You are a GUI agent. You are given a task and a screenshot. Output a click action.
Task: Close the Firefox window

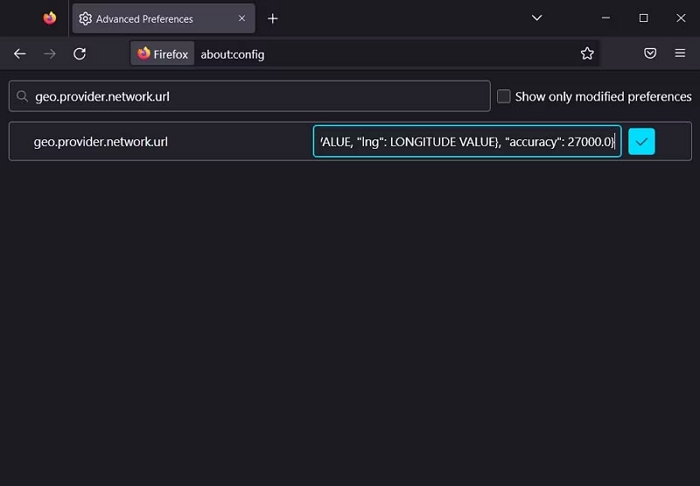[x=681, y=18]
